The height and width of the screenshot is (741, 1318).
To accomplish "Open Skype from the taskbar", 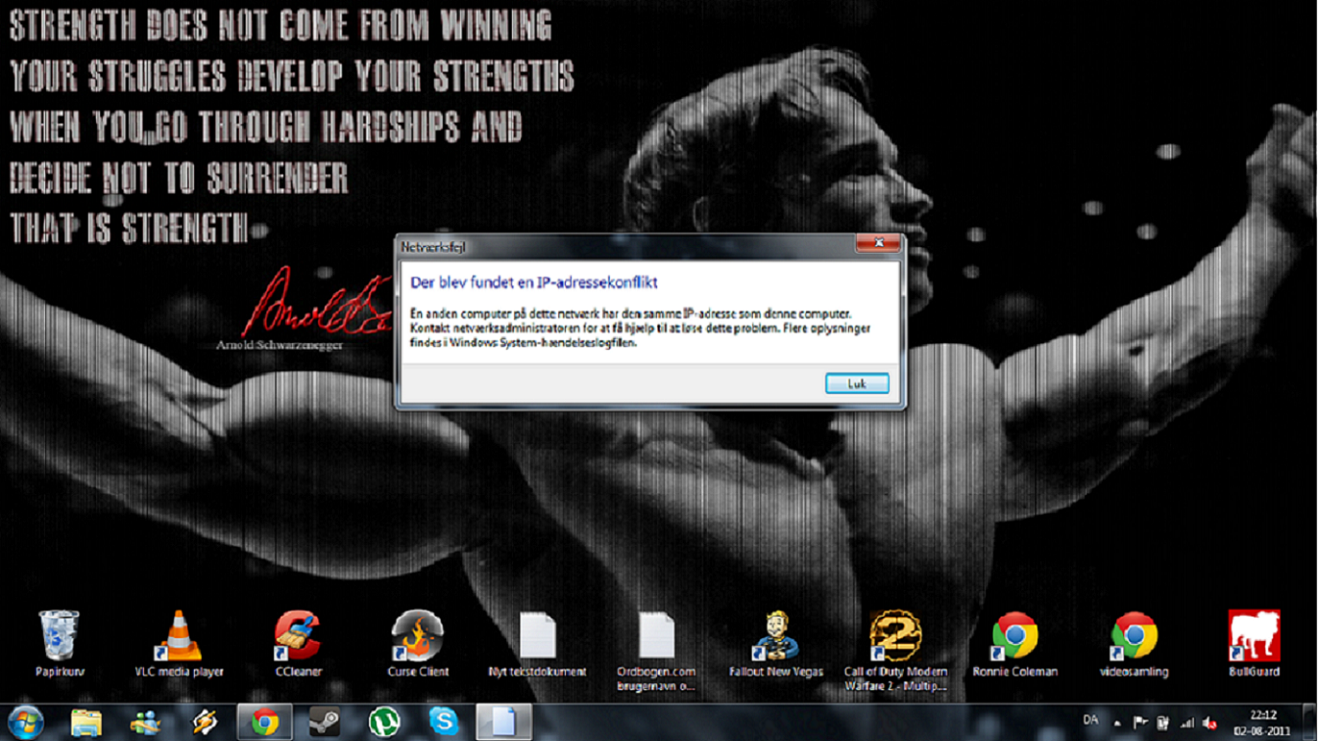I will point(443,722).
